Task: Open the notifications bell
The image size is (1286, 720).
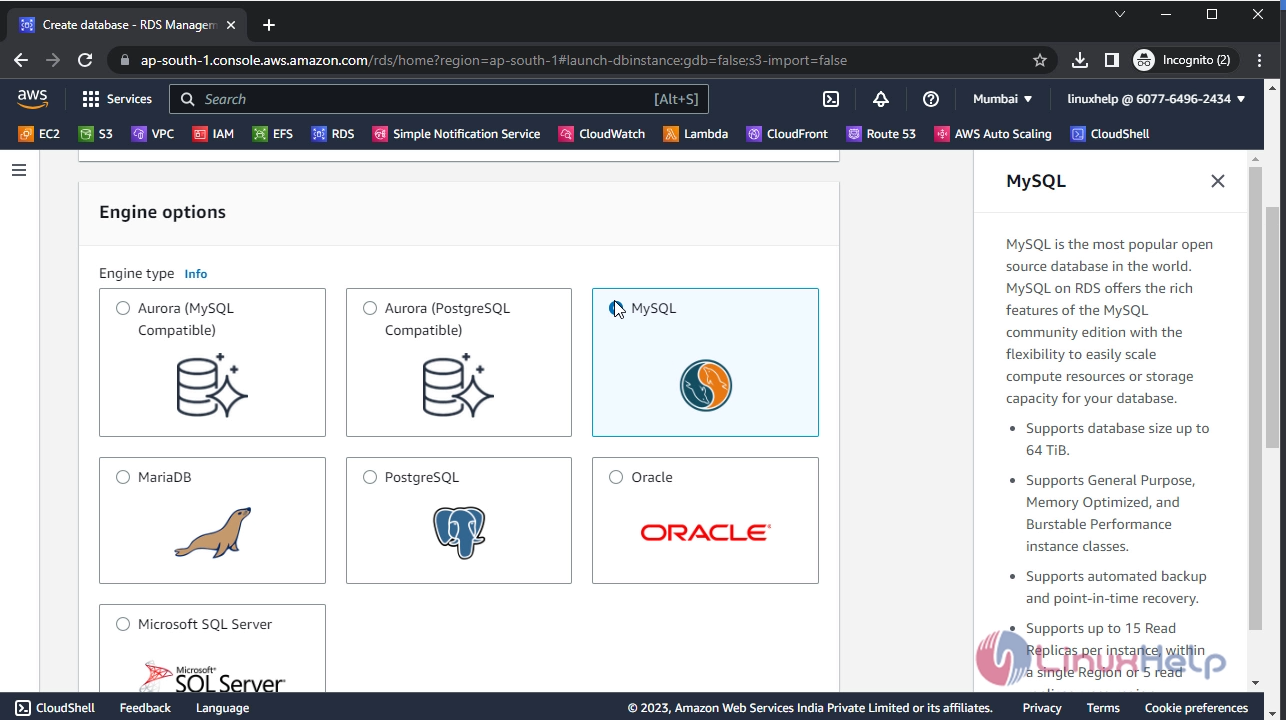Action: (881, 99)
